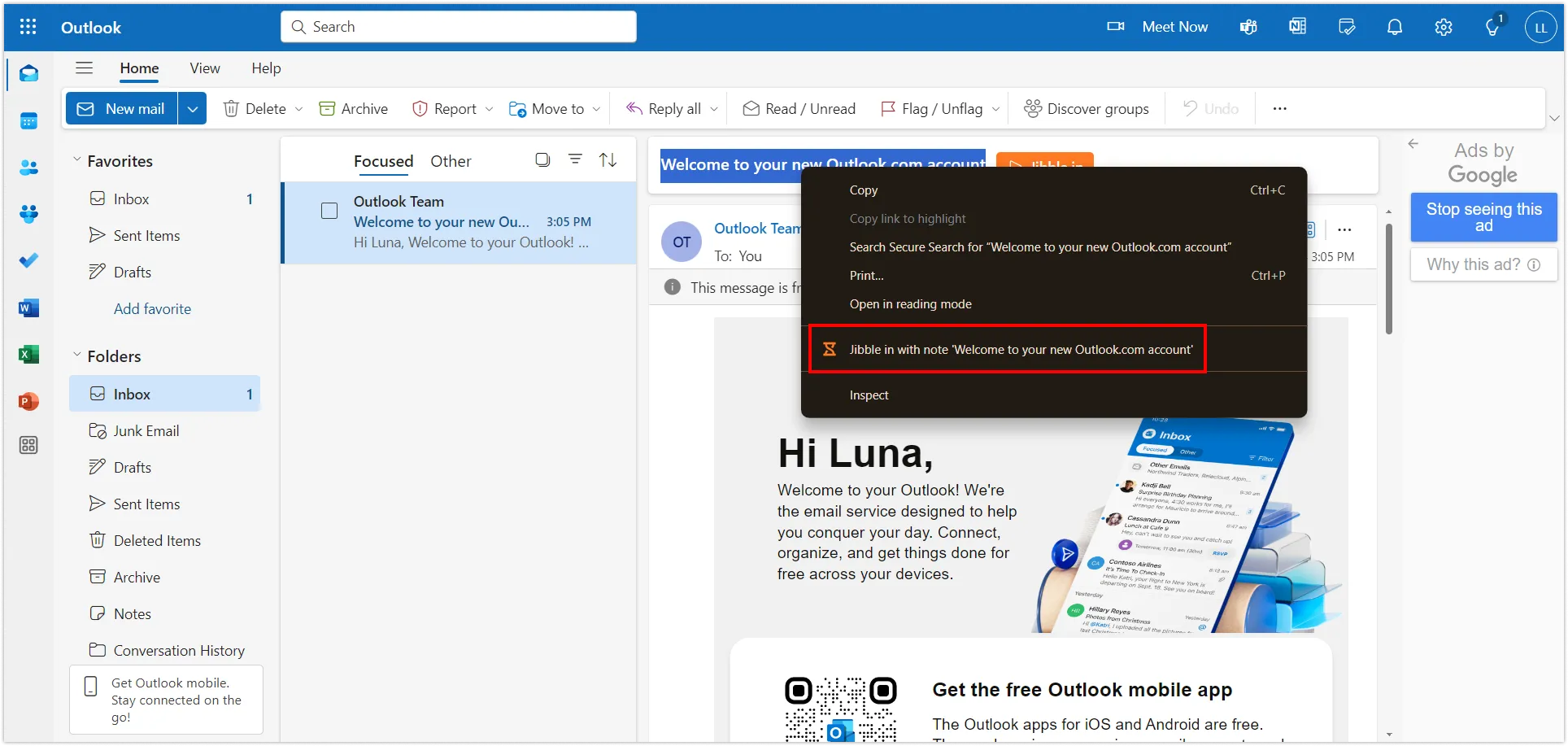Open the Calendar icon in left rail
The image size is (1568, 746).
pos(28,121)
